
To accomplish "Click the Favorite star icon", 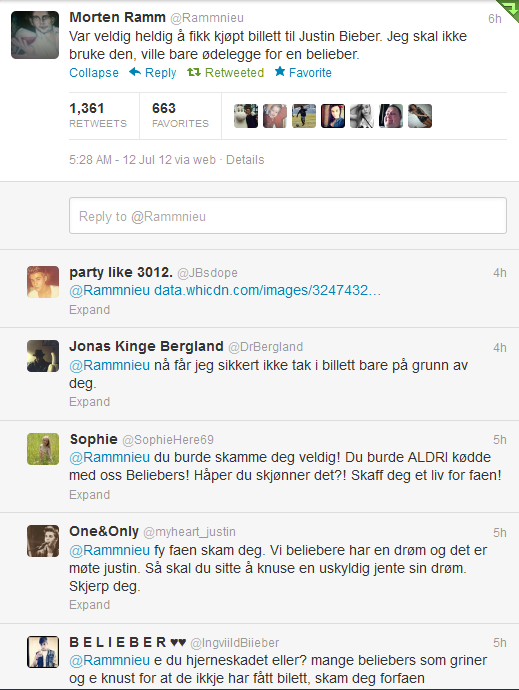I will pos(280,71).
